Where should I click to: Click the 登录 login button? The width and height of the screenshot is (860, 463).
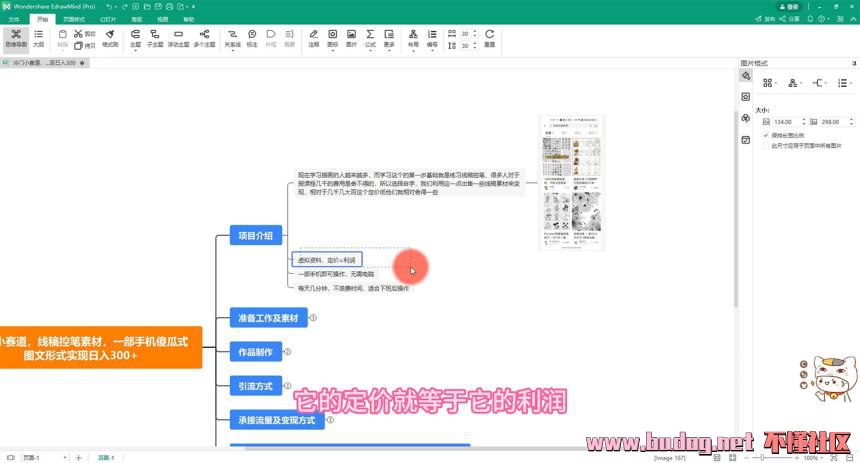pos(790,6)
